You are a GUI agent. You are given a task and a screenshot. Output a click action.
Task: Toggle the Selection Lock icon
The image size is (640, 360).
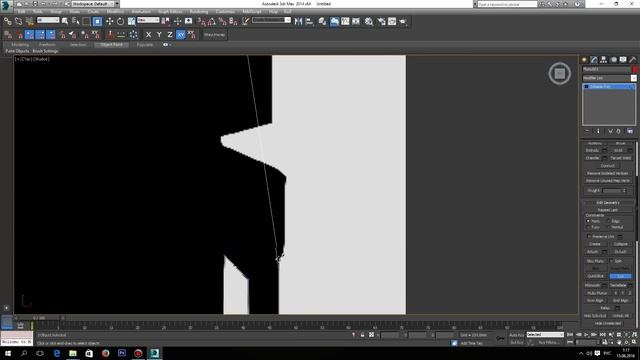(362, 335)
